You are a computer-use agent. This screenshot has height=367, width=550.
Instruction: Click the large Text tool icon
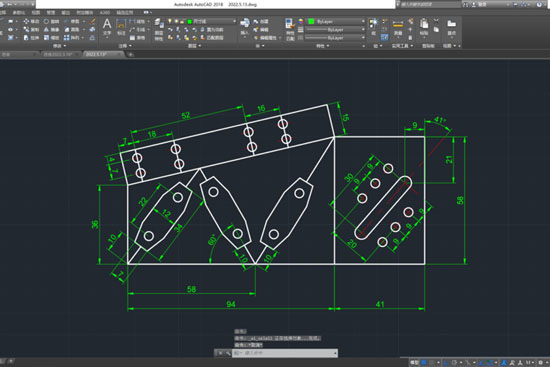107,25
